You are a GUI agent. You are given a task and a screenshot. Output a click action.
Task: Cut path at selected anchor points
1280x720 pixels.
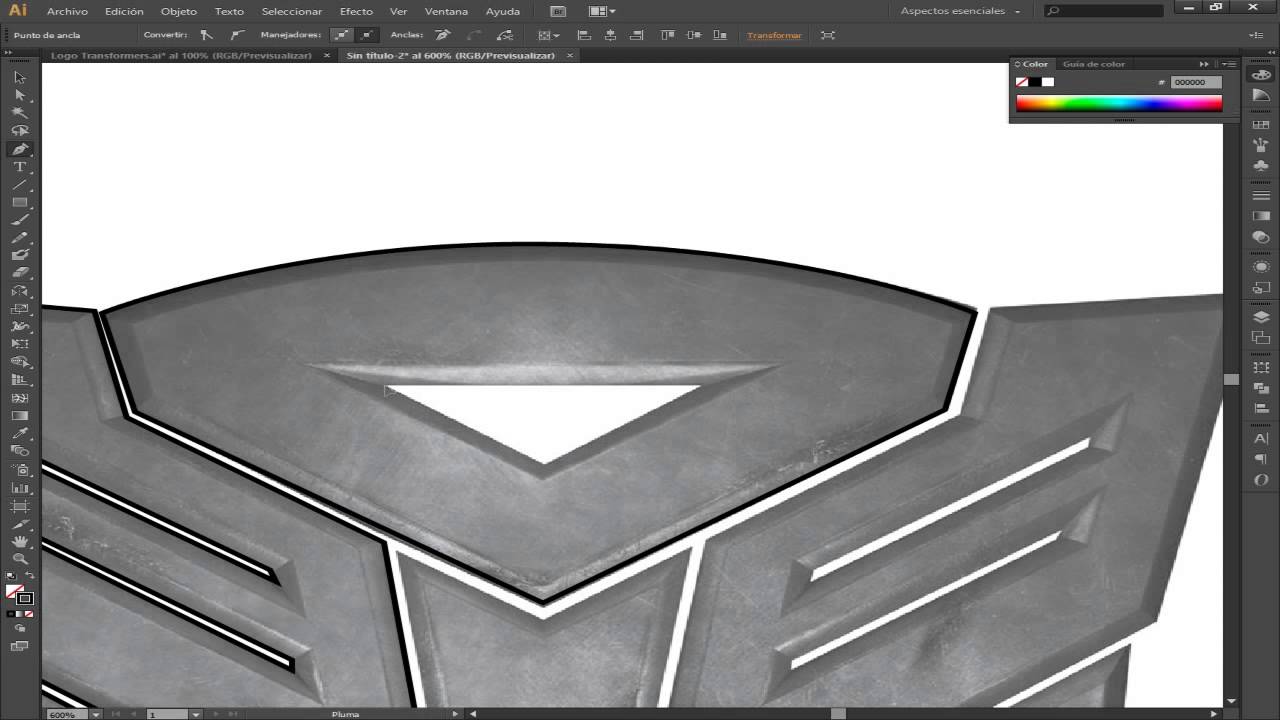click(505, 35)
